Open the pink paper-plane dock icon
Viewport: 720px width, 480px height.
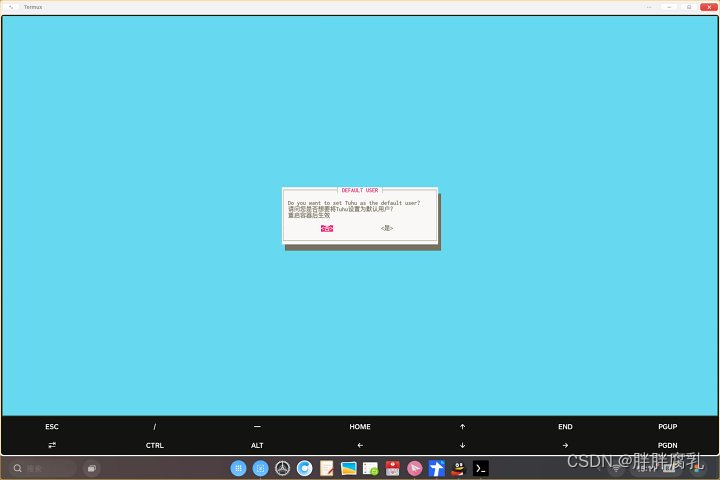pos(415,469)
